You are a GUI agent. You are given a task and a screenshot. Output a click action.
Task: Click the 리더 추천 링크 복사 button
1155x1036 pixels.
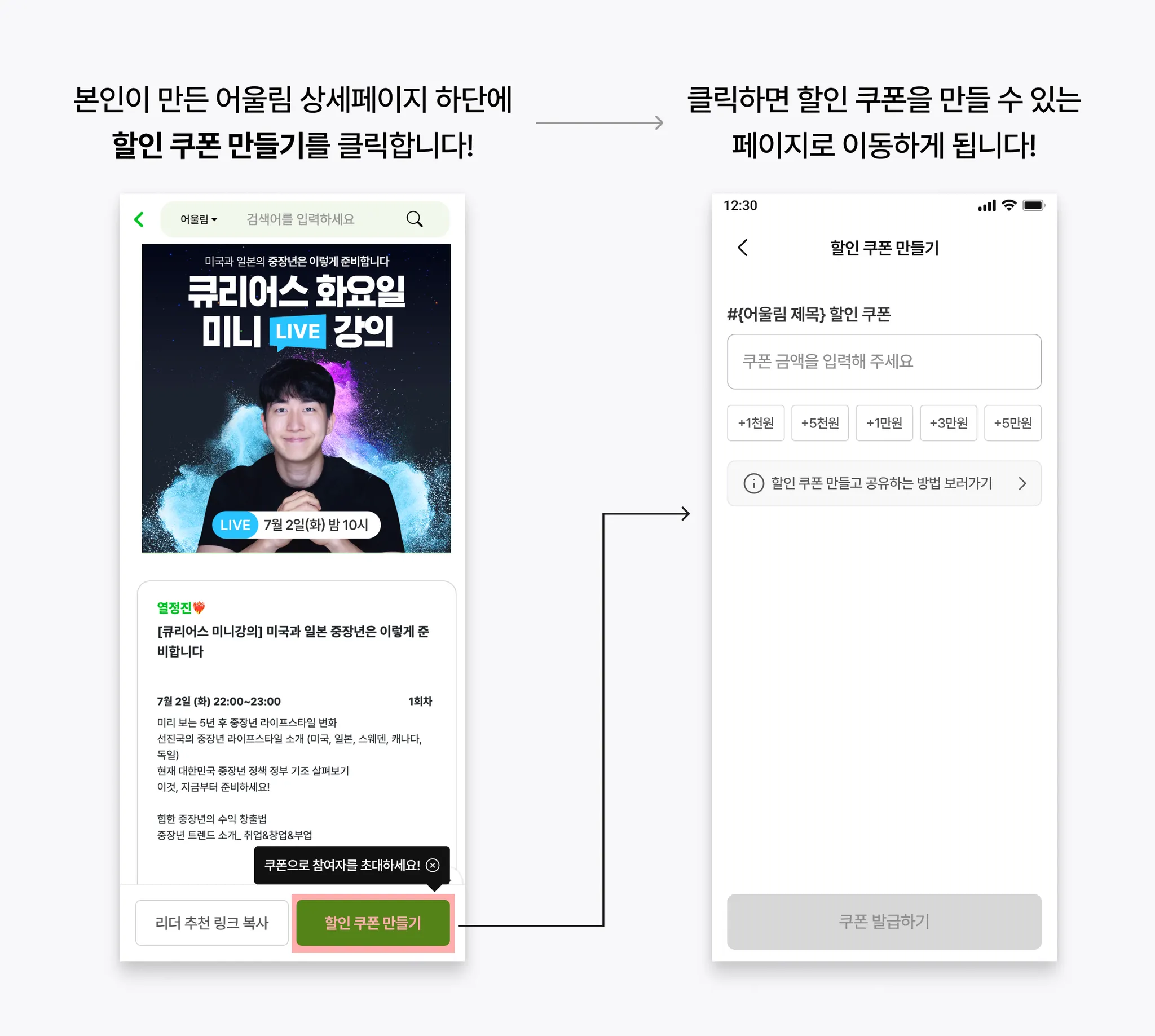point(211,922)
